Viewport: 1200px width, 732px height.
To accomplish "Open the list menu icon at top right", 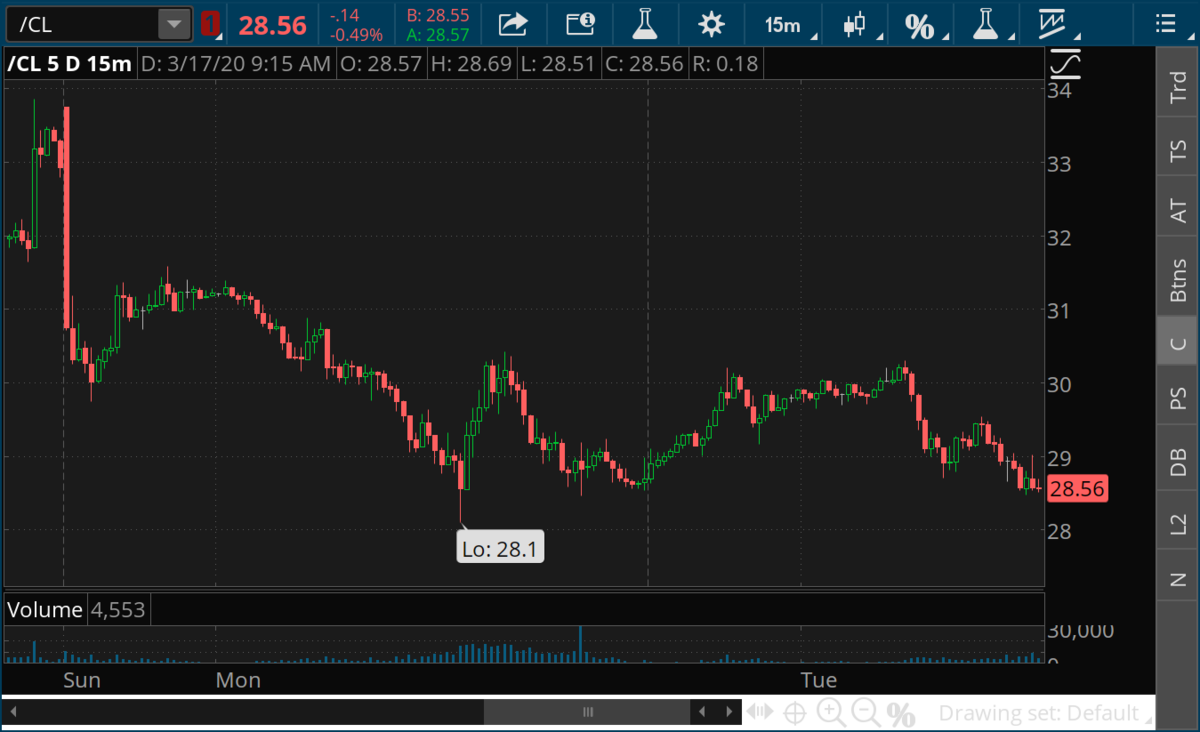I will (x=1165, y=23).
